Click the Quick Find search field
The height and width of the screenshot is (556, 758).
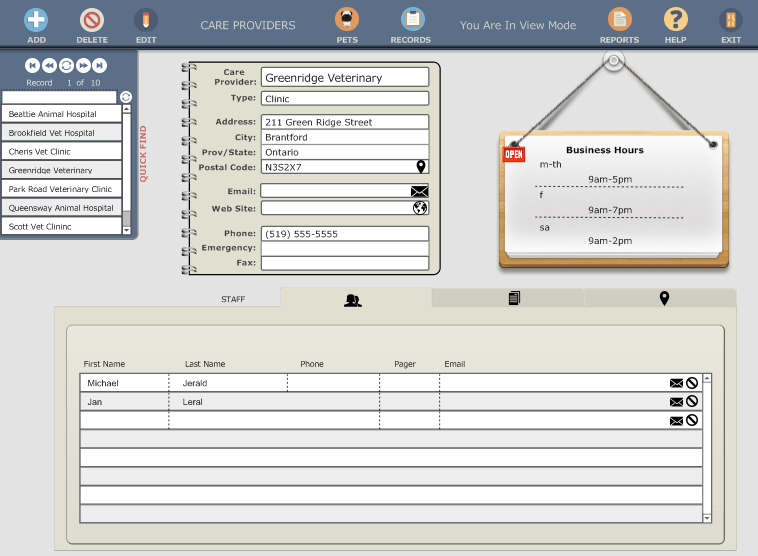(60, 97)
